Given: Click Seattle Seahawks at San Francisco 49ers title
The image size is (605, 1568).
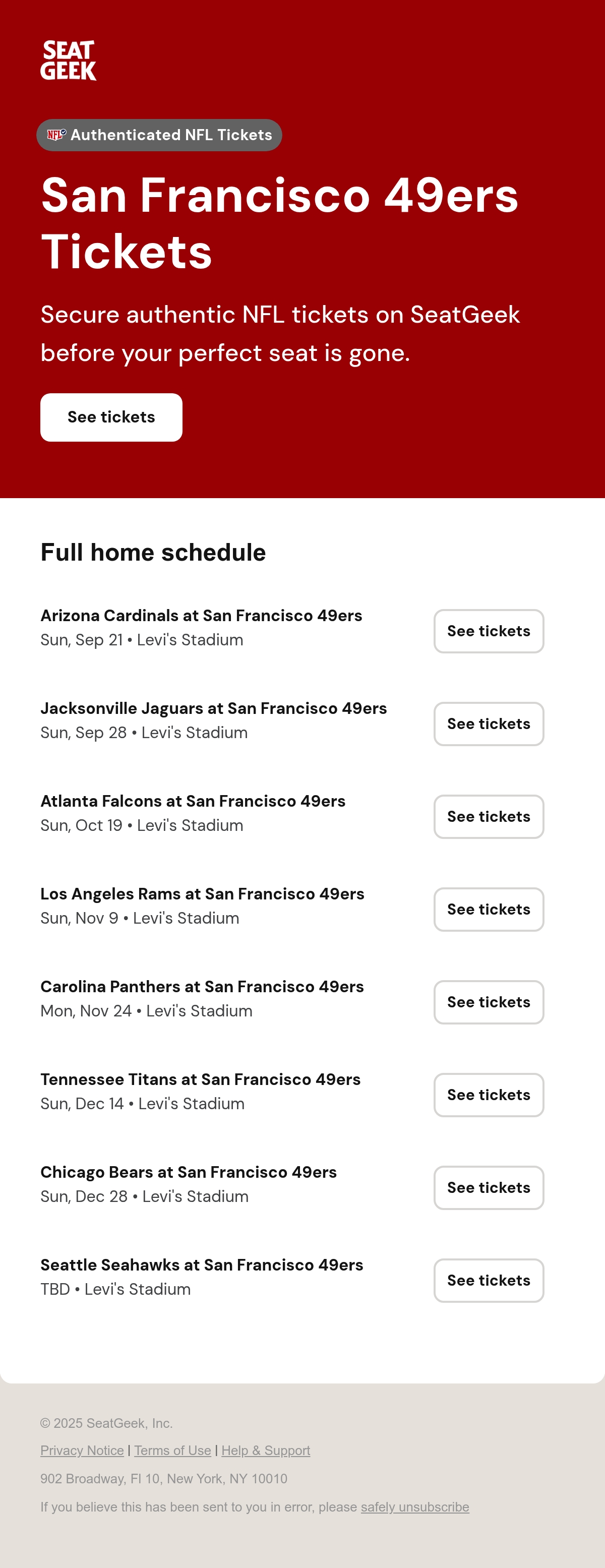Looking at the screenshot, I should pos(202,1264).
